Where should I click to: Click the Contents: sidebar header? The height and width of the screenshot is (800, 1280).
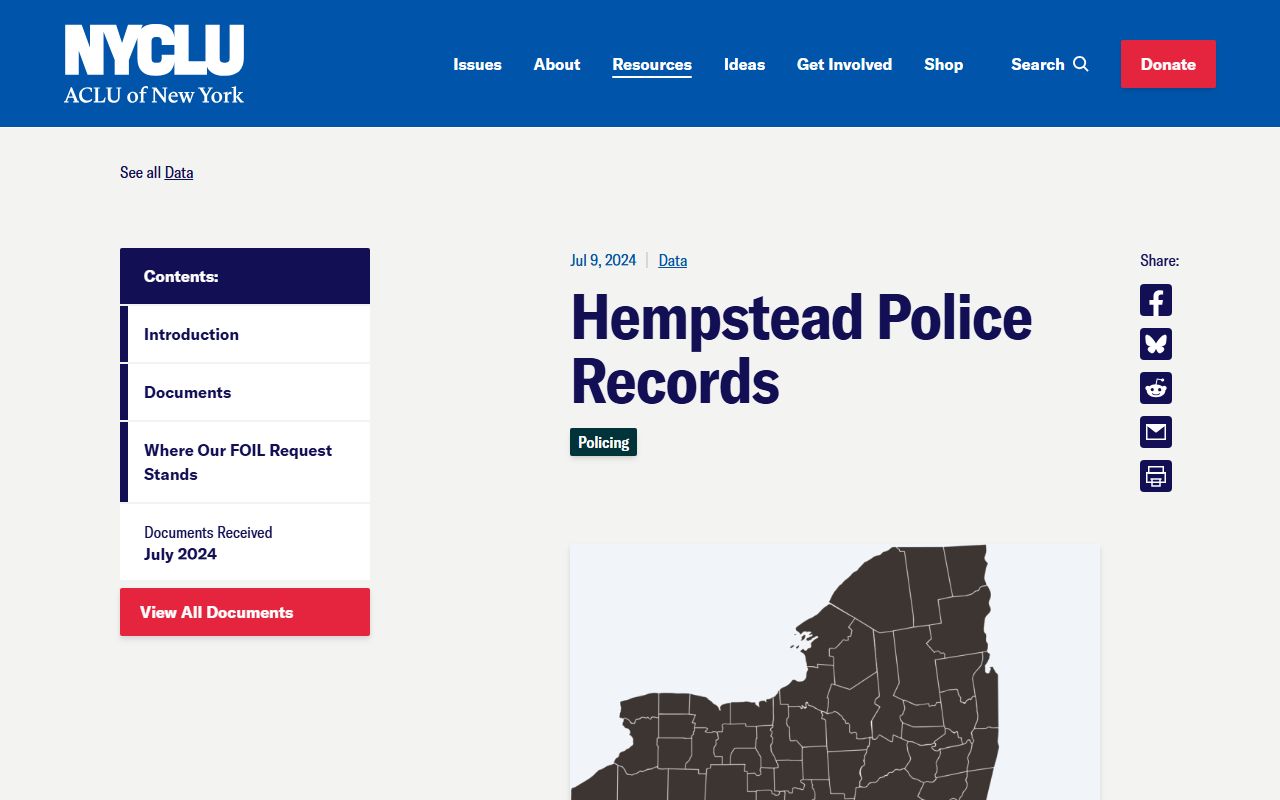point(245,276)
